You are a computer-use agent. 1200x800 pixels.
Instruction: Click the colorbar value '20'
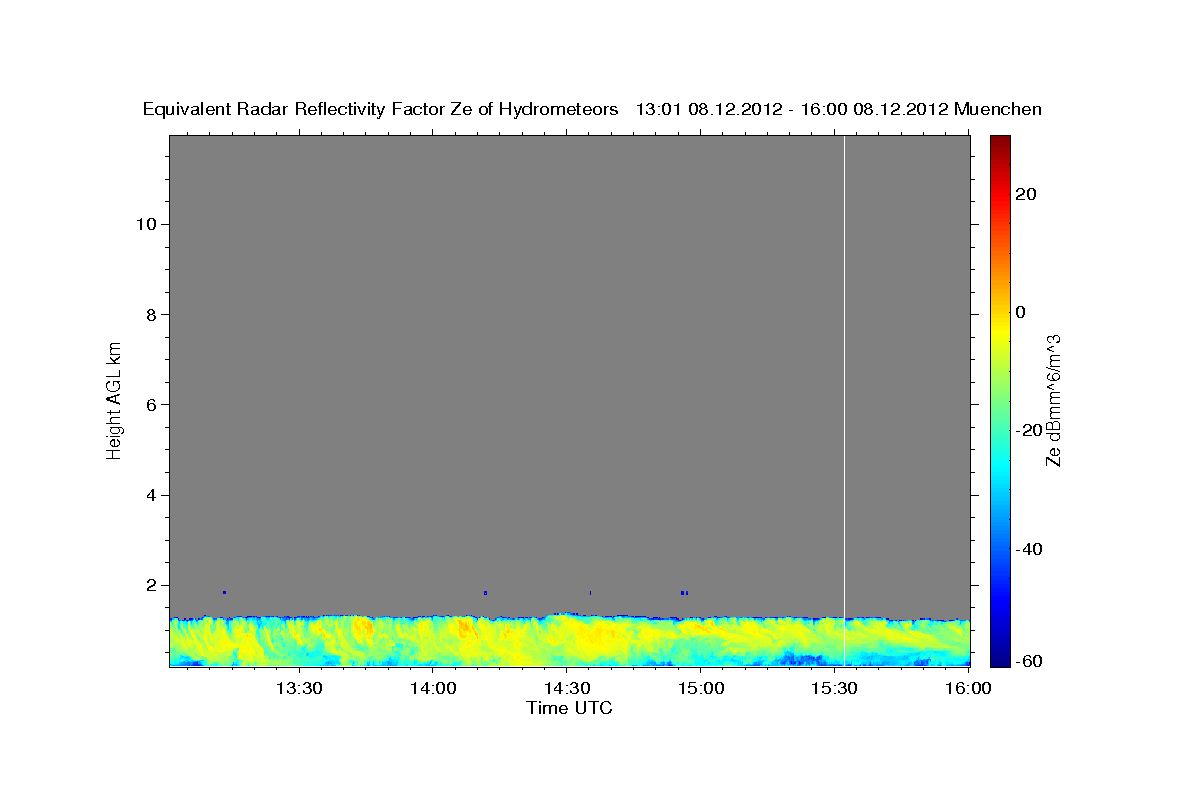tap(1025, 194)
